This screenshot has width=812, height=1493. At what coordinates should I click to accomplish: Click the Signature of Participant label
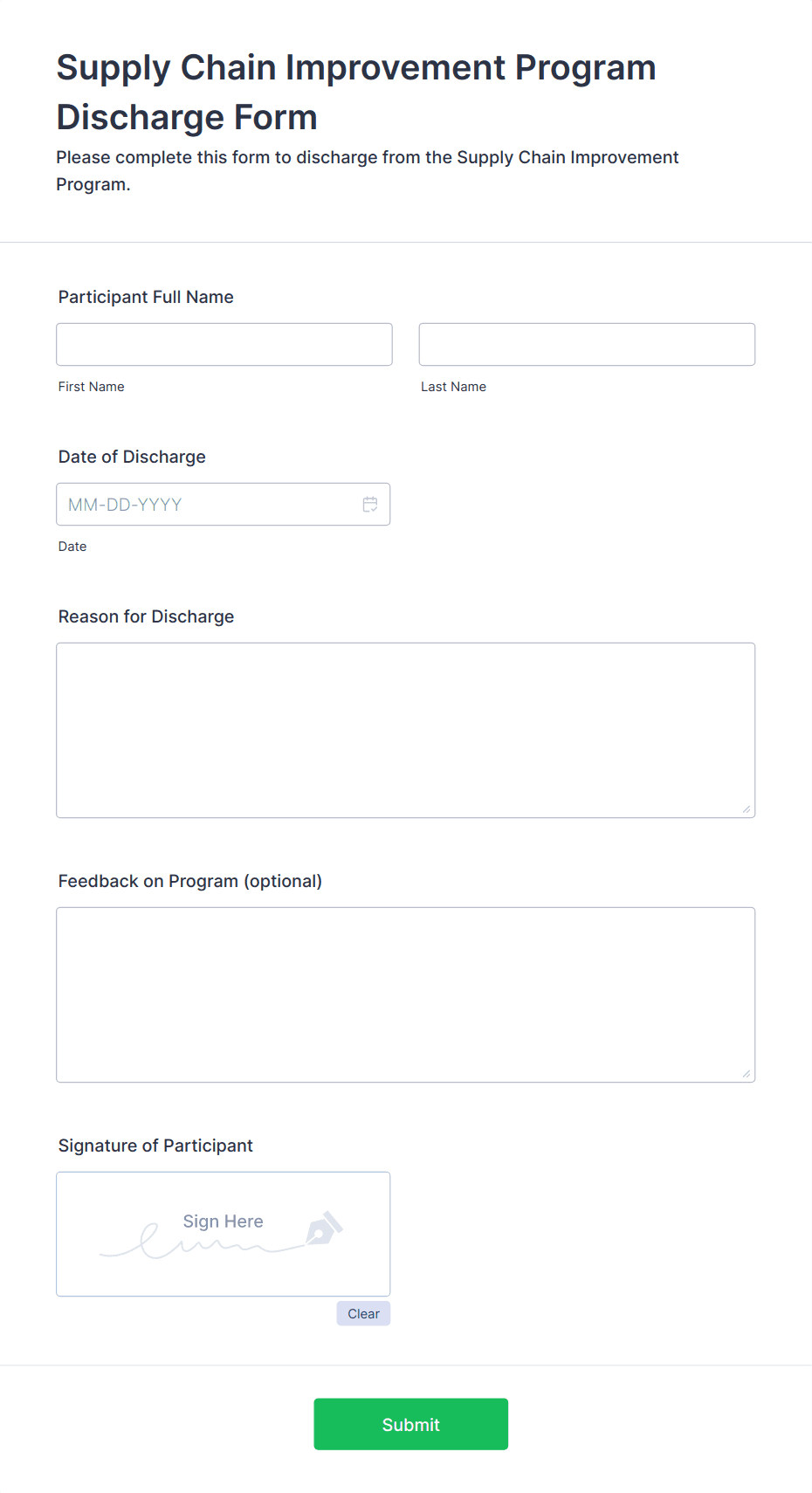pos(155,1146)
